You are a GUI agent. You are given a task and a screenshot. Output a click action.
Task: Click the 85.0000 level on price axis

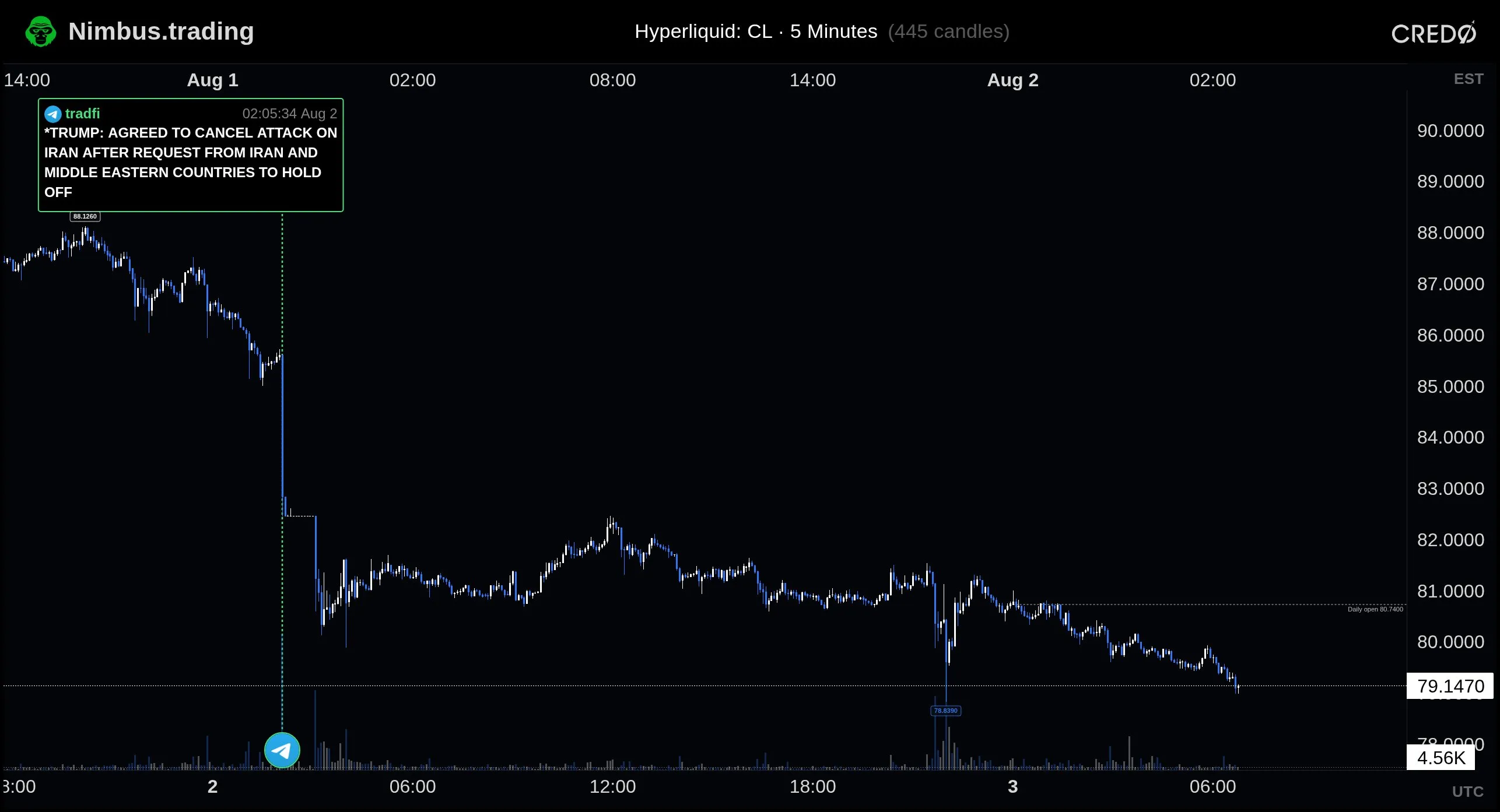click(x=1450, y=386)
